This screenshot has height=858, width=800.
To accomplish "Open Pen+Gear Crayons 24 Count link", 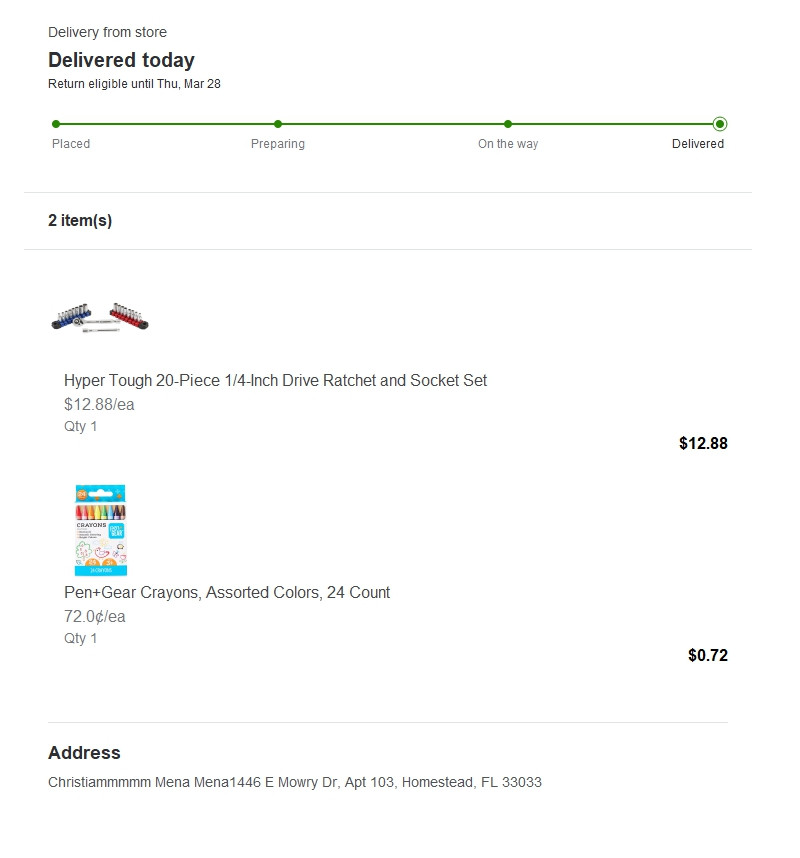I will 227,593.
